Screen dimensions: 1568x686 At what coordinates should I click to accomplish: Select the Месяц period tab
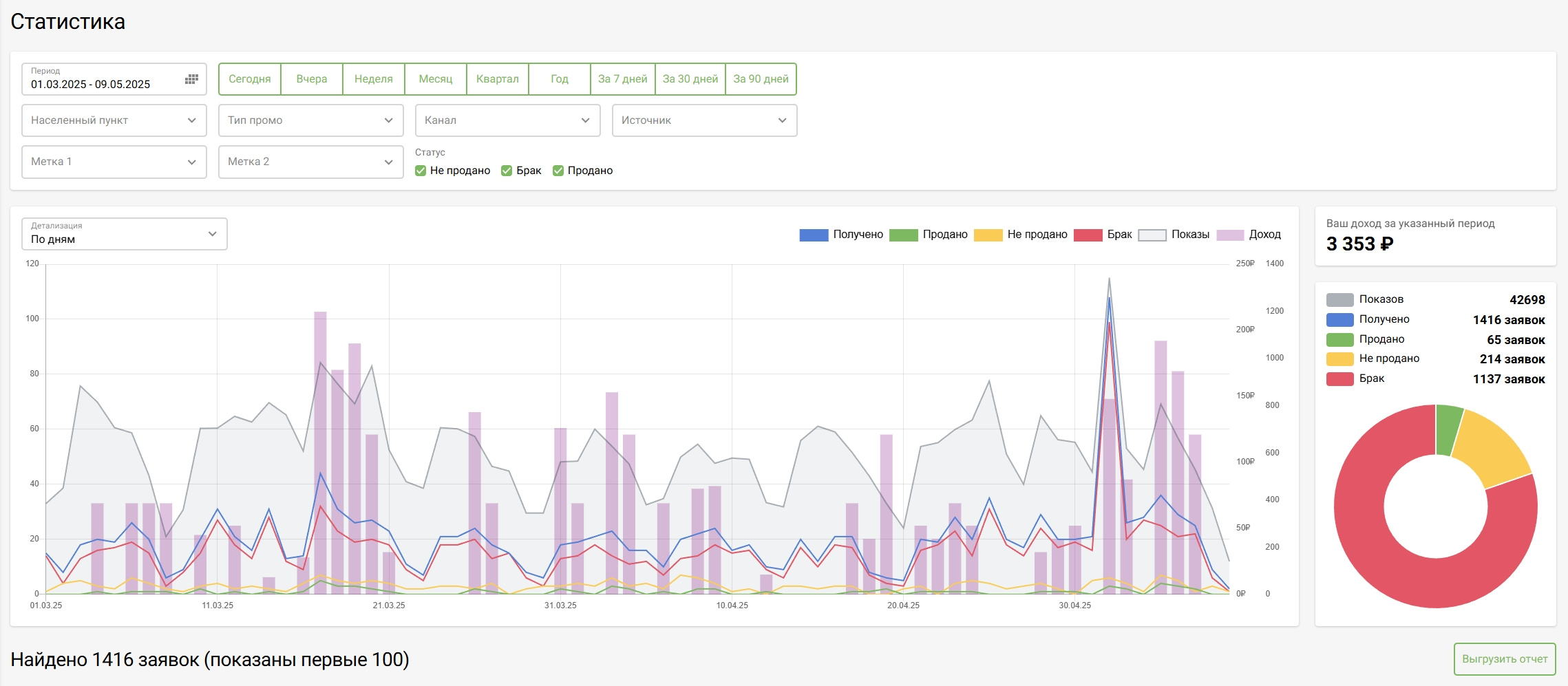tap(435, 79)
